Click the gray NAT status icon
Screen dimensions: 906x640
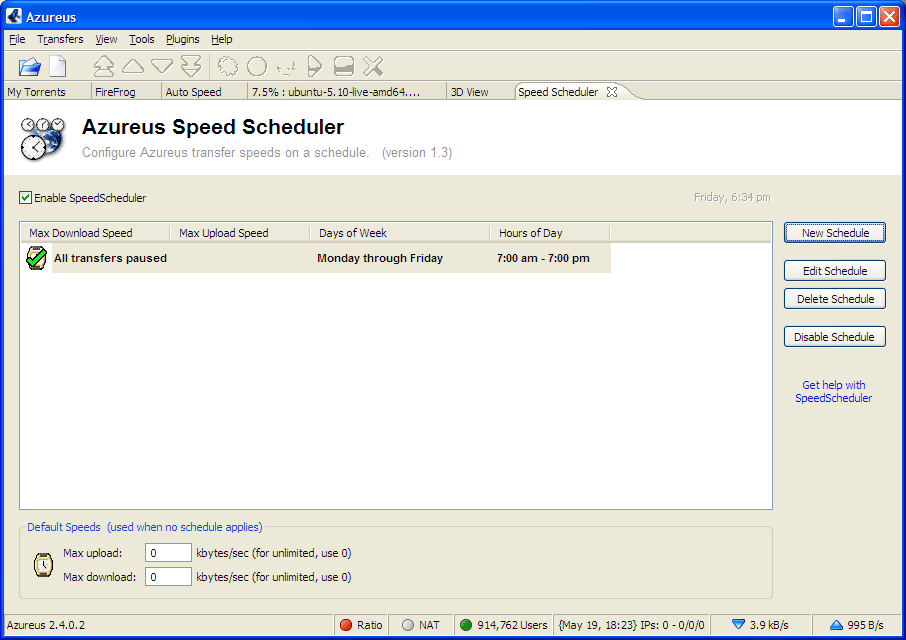[x=408, y=625]
